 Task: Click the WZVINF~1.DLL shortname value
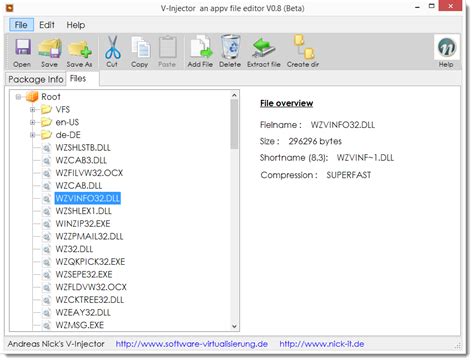[x=365, y=158]
